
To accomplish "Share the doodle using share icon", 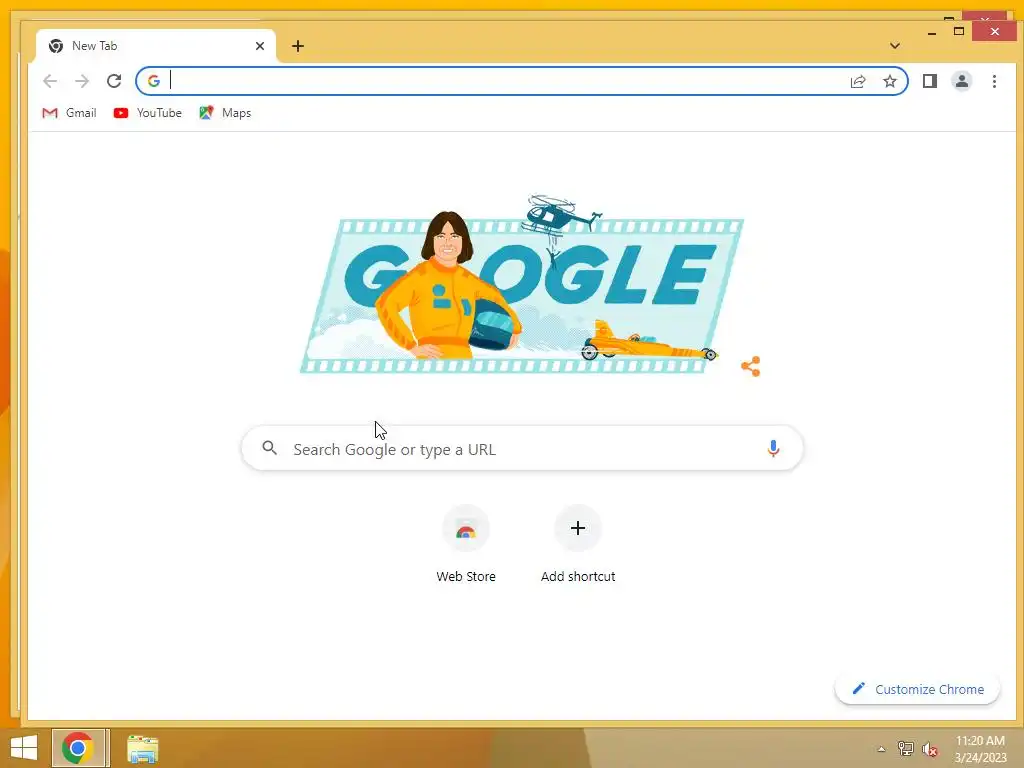I will (x=750, y=366).
